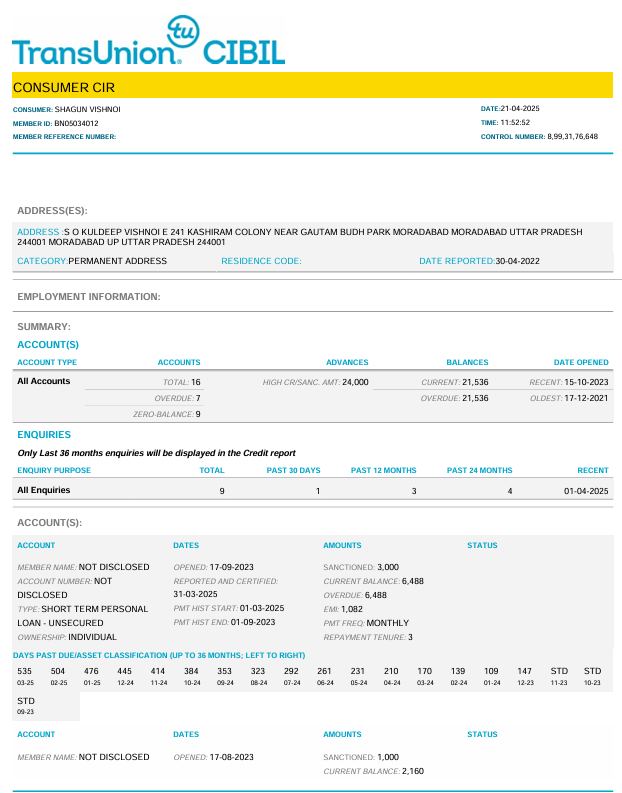Click the ADVANCES column header
Image resolution: width=622 pixels, height=793 pixels.
tap(347, 362)
